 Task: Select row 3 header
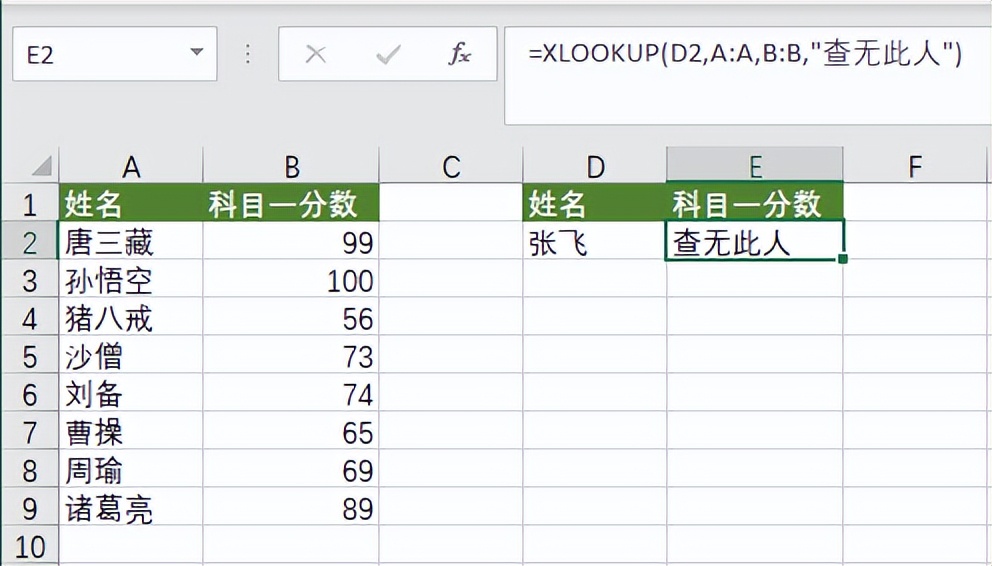[30, 279]
